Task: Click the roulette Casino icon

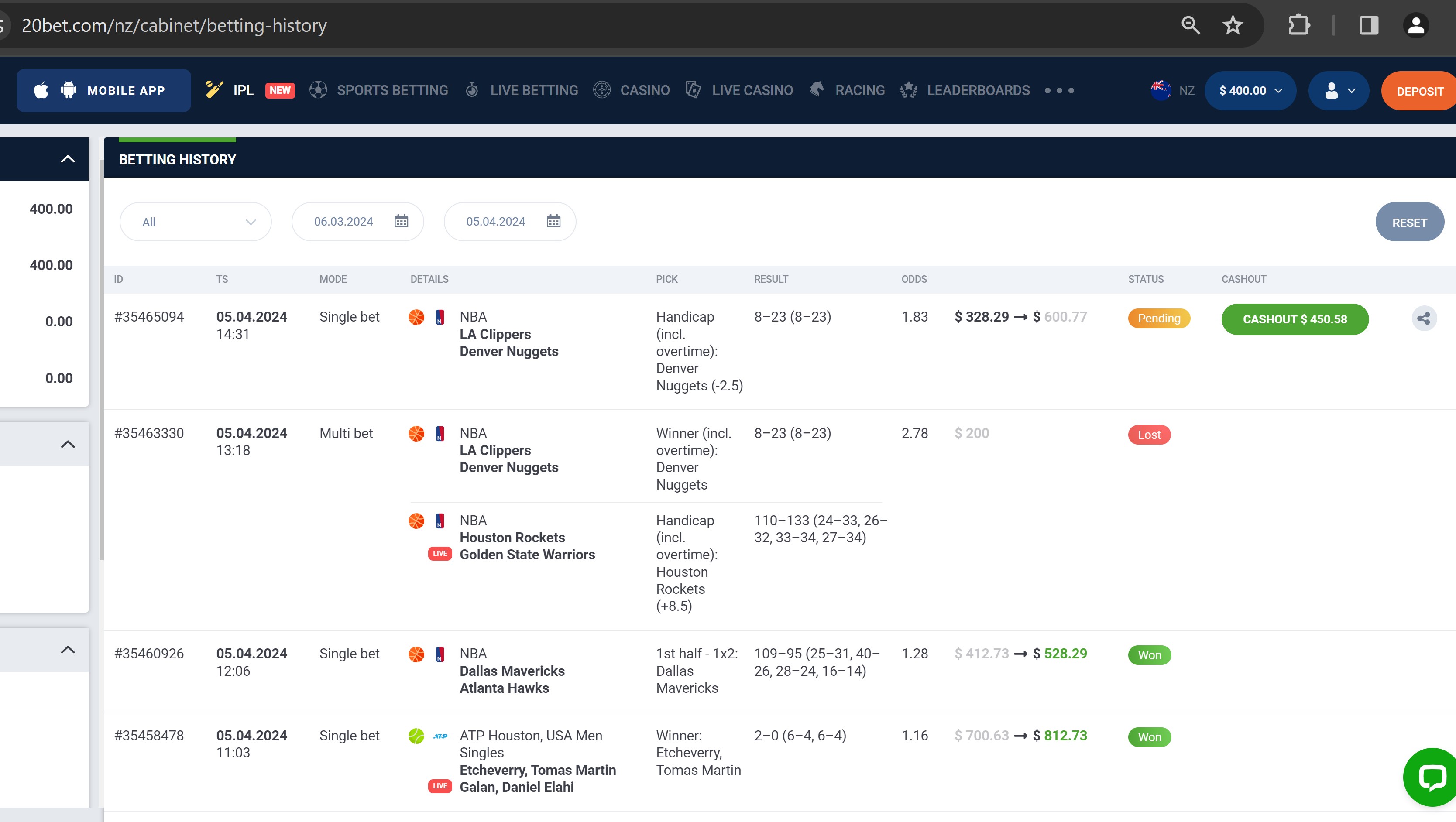Action: coord(602,90)
